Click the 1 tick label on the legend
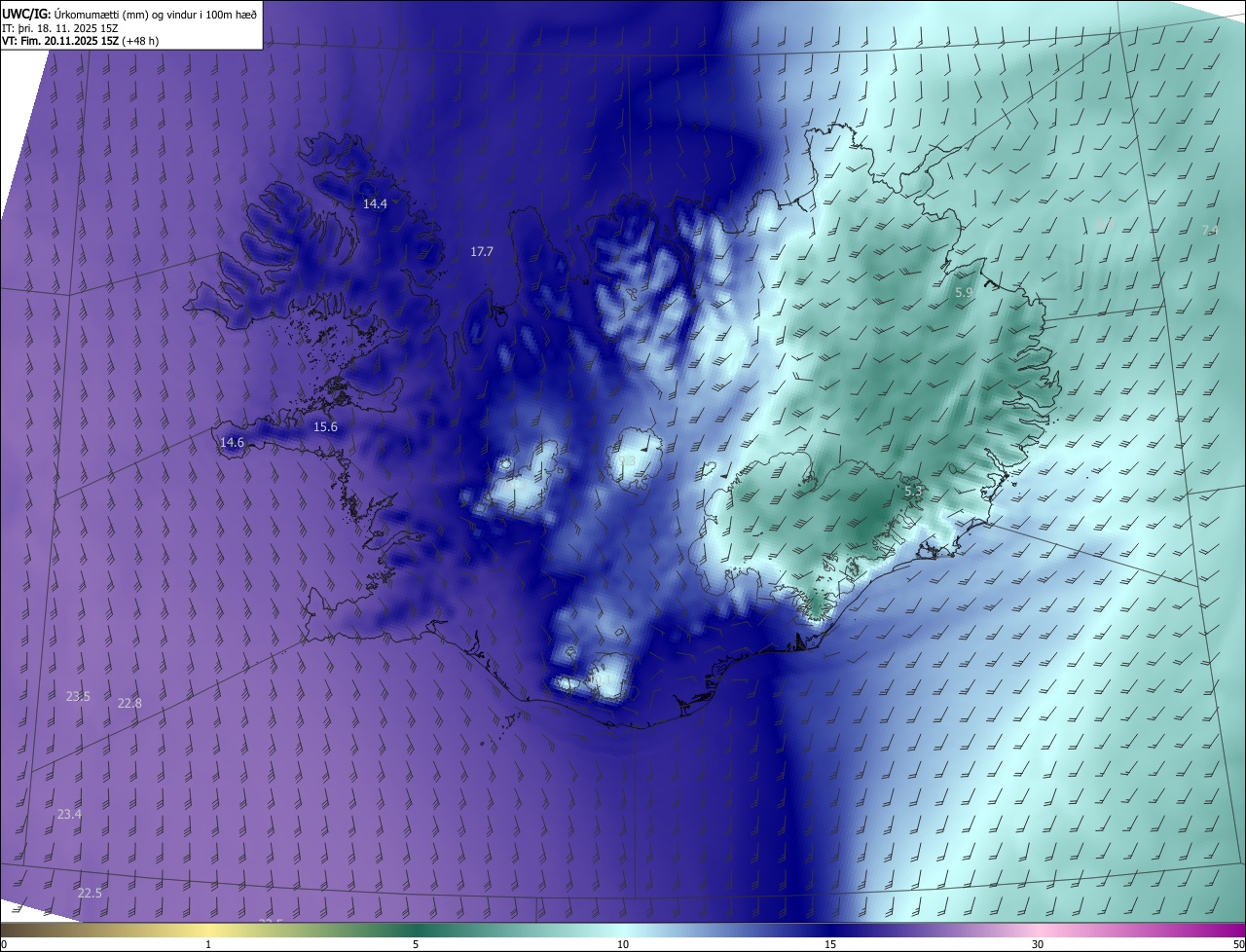 click(x=208, y=945)
